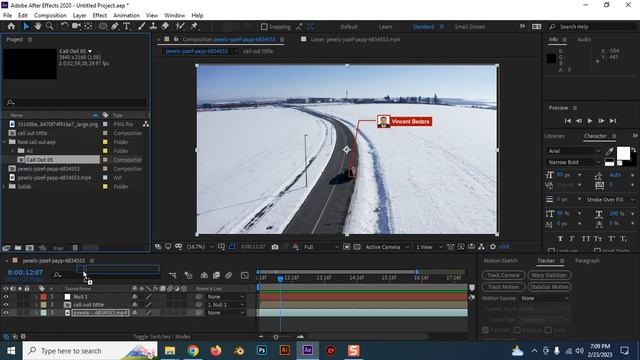Toggle visibility eye of the mp4 layer
The image size is (640, 360).
pyautogui.click(x=6, y=313)
